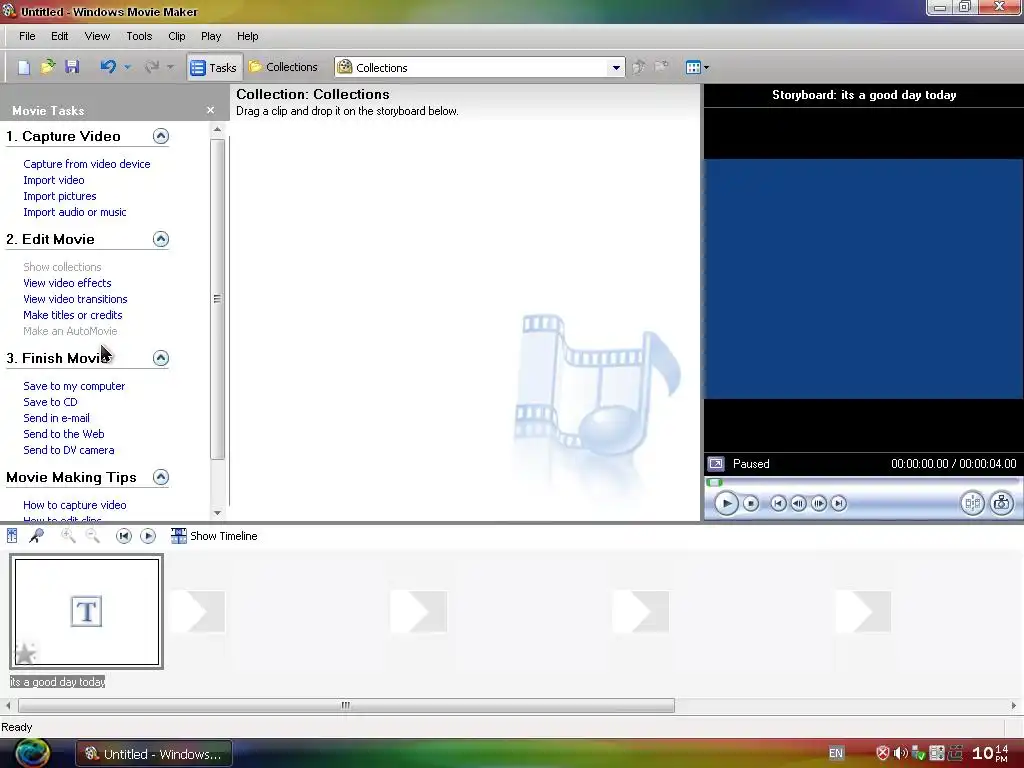Collapse the Movie Making Tips section
Viewport: 1024px width, 768px height.
(161, 477)
